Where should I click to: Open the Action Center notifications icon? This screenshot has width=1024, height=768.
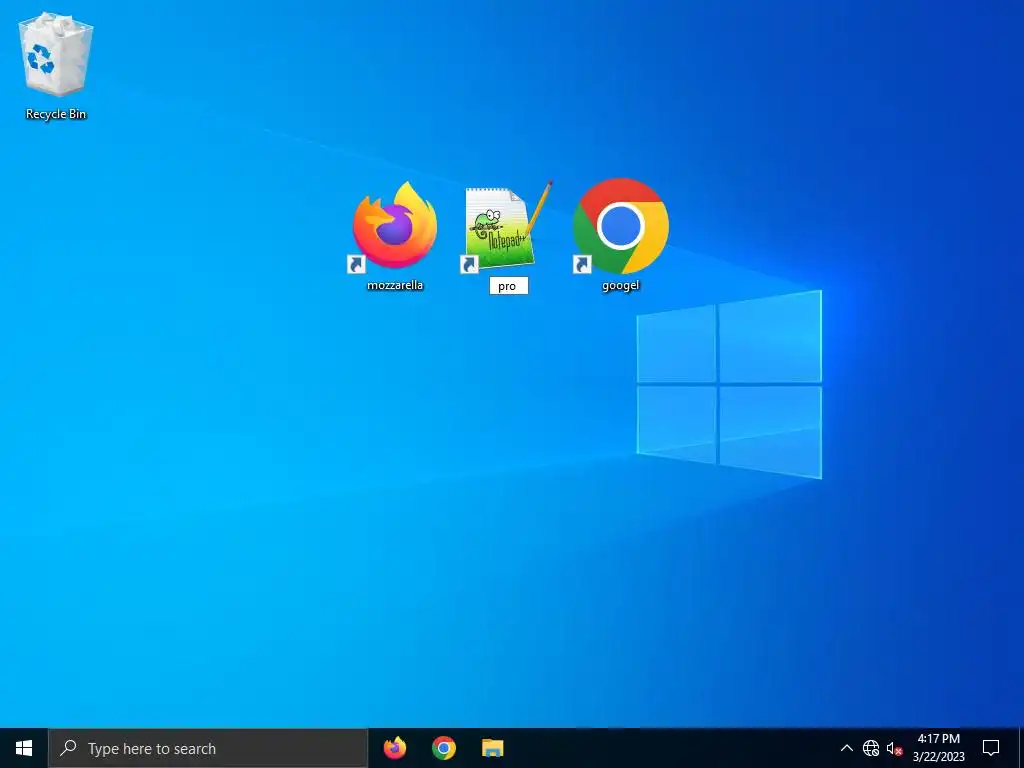991,748
